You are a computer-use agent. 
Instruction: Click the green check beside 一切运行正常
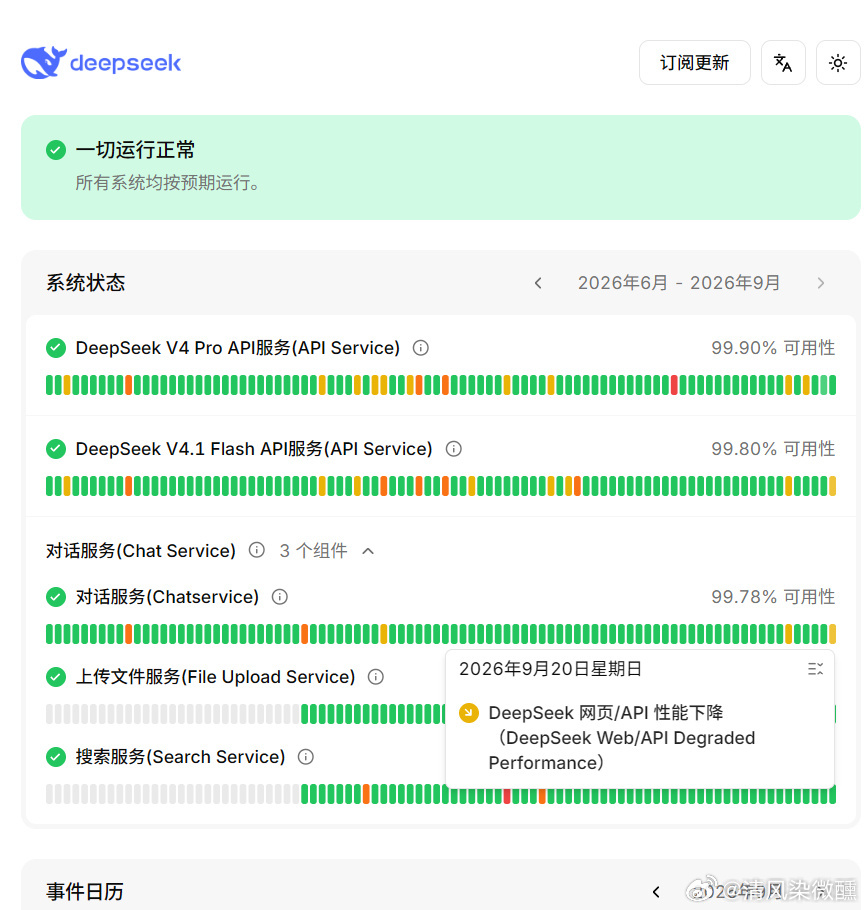click(56, 150)
